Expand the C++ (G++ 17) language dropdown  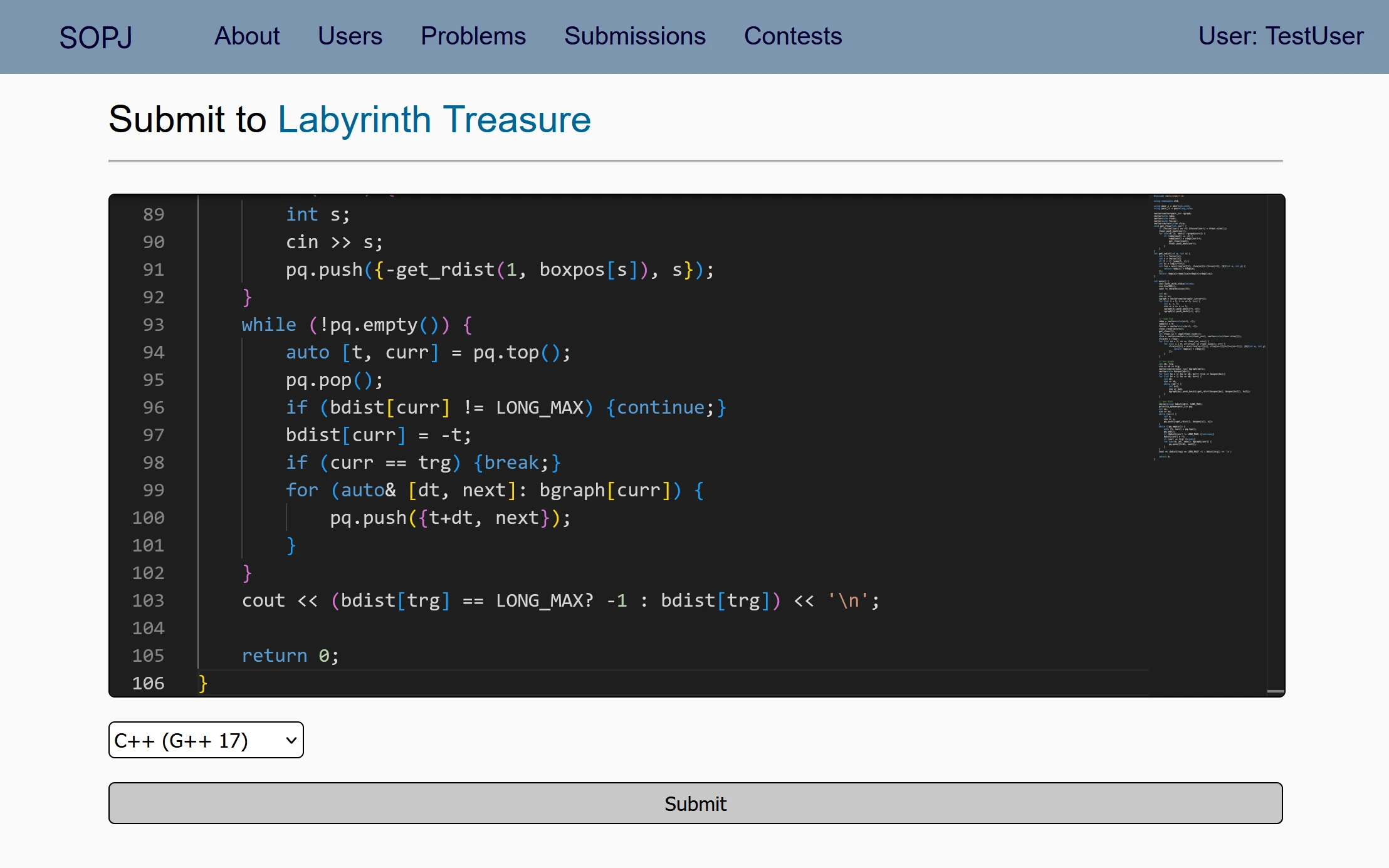206,740
